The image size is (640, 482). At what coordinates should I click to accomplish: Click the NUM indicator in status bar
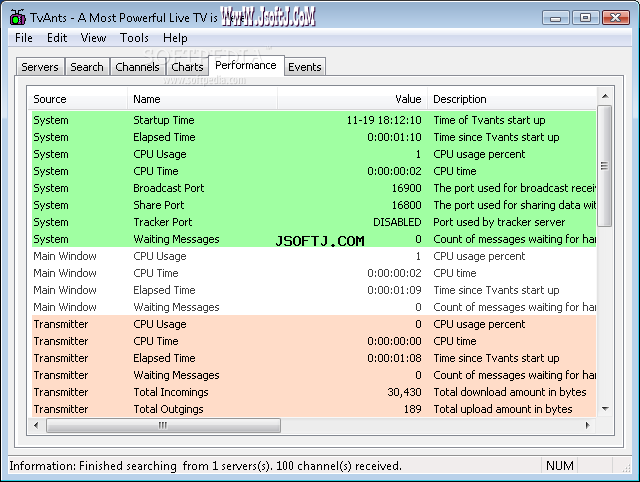560,466
